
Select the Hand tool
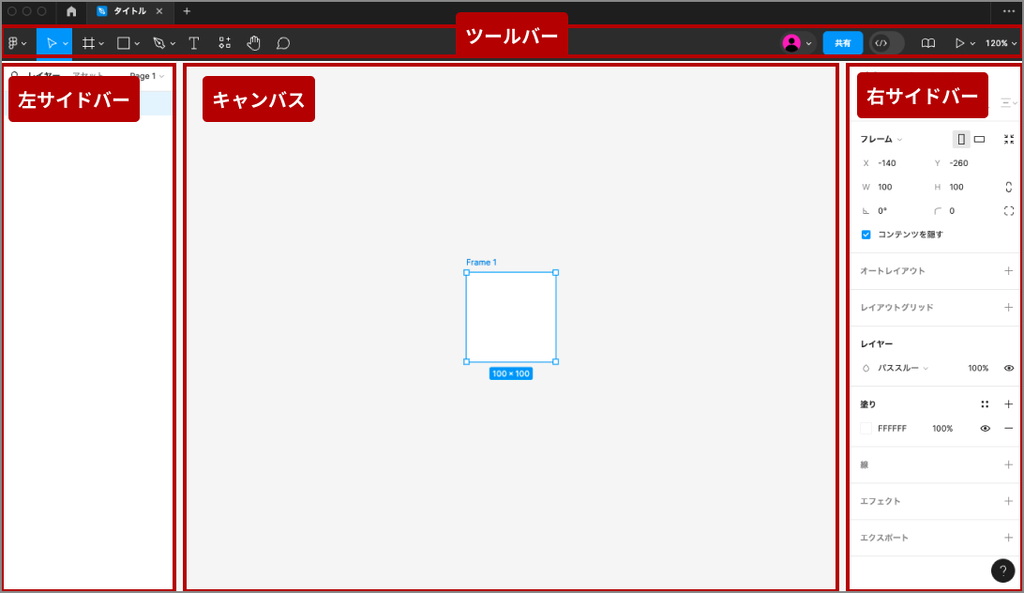click(254, 43)
